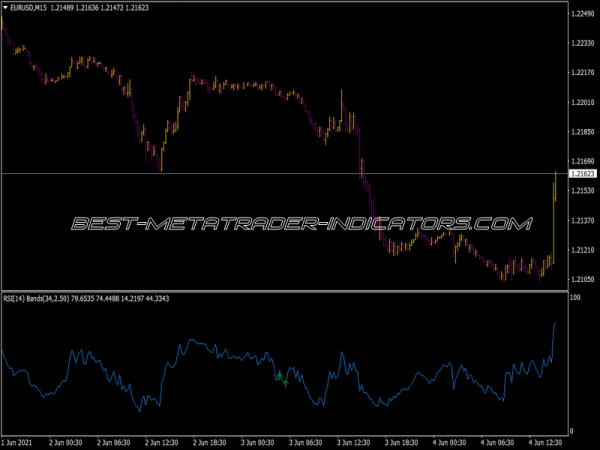The width and height of the screenshot is (600, 450).
Task: Click the 1.22170 price axis label
Action: 583,73
